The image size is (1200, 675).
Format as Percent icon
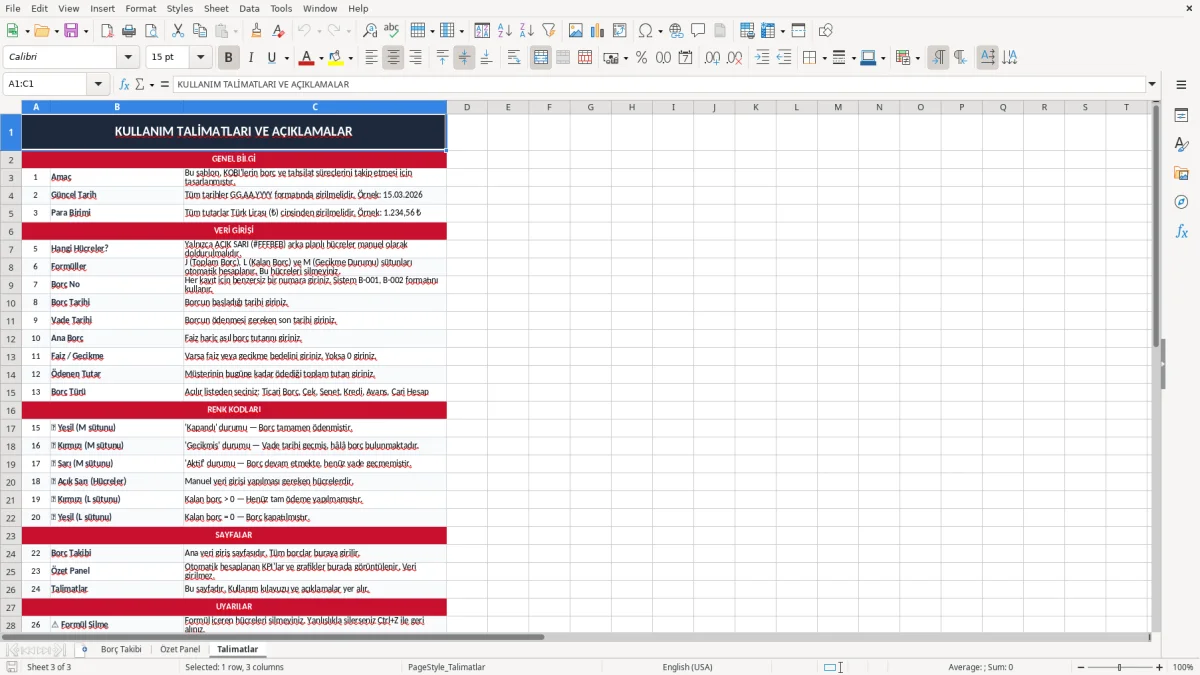(x=641, y=58)
